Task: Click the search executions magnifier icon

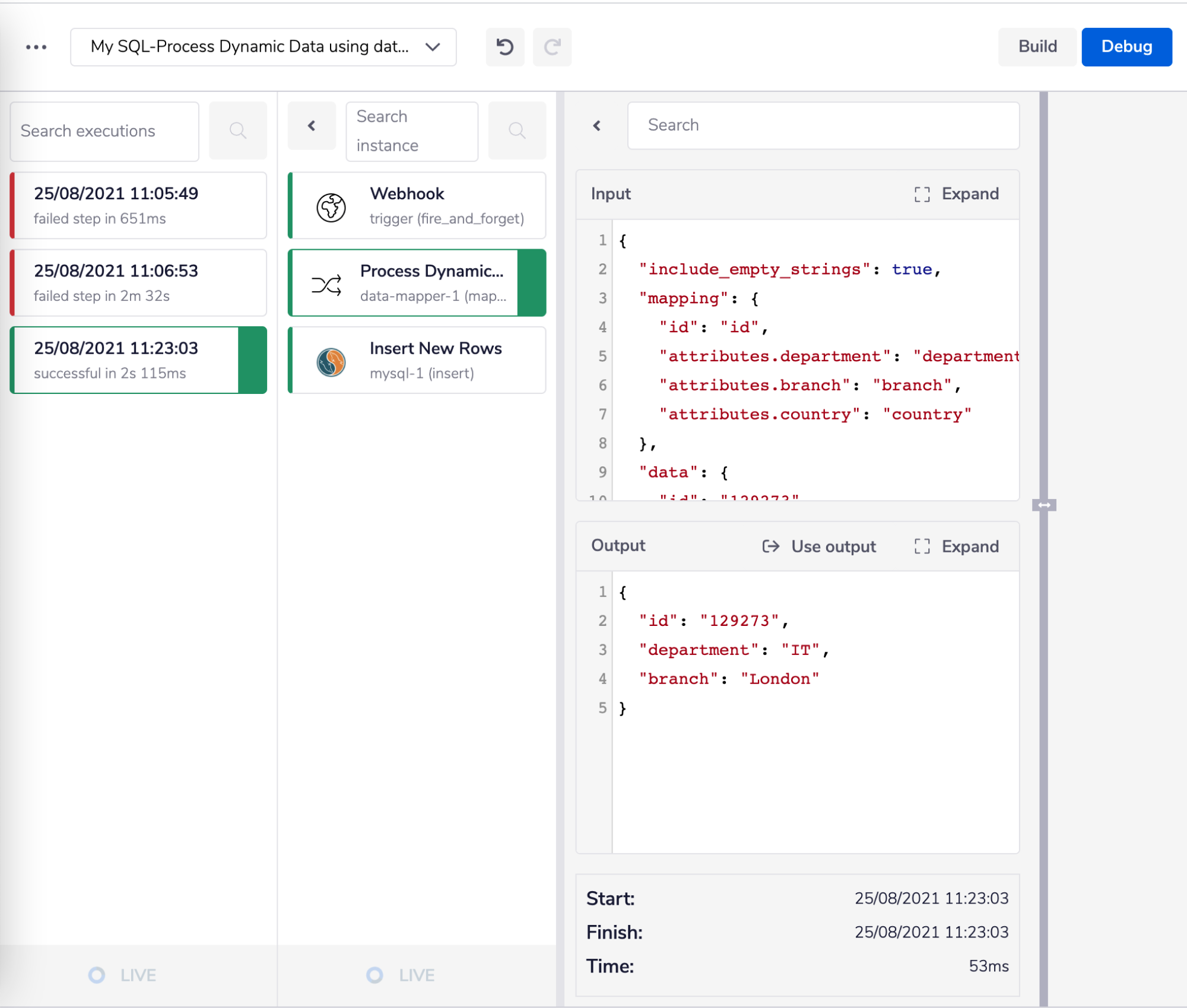Action: click(x=238, y=131)
